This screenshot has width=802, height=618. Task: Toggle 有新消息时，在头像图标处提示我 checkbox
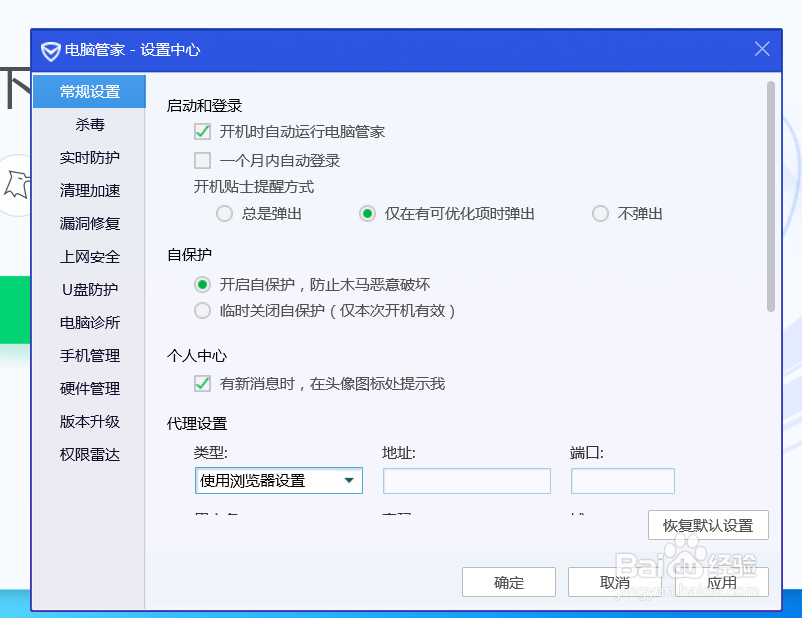pyautogui.click(x=203, y=383)
